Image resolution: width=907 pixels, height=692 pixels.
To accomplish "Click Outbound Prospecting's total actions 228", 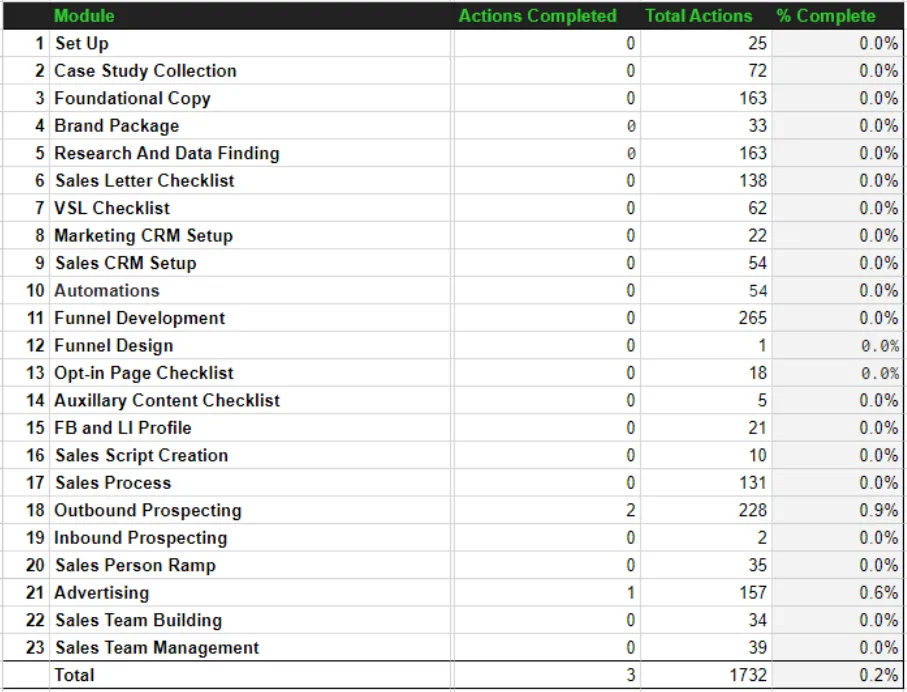I will (753, 510).
